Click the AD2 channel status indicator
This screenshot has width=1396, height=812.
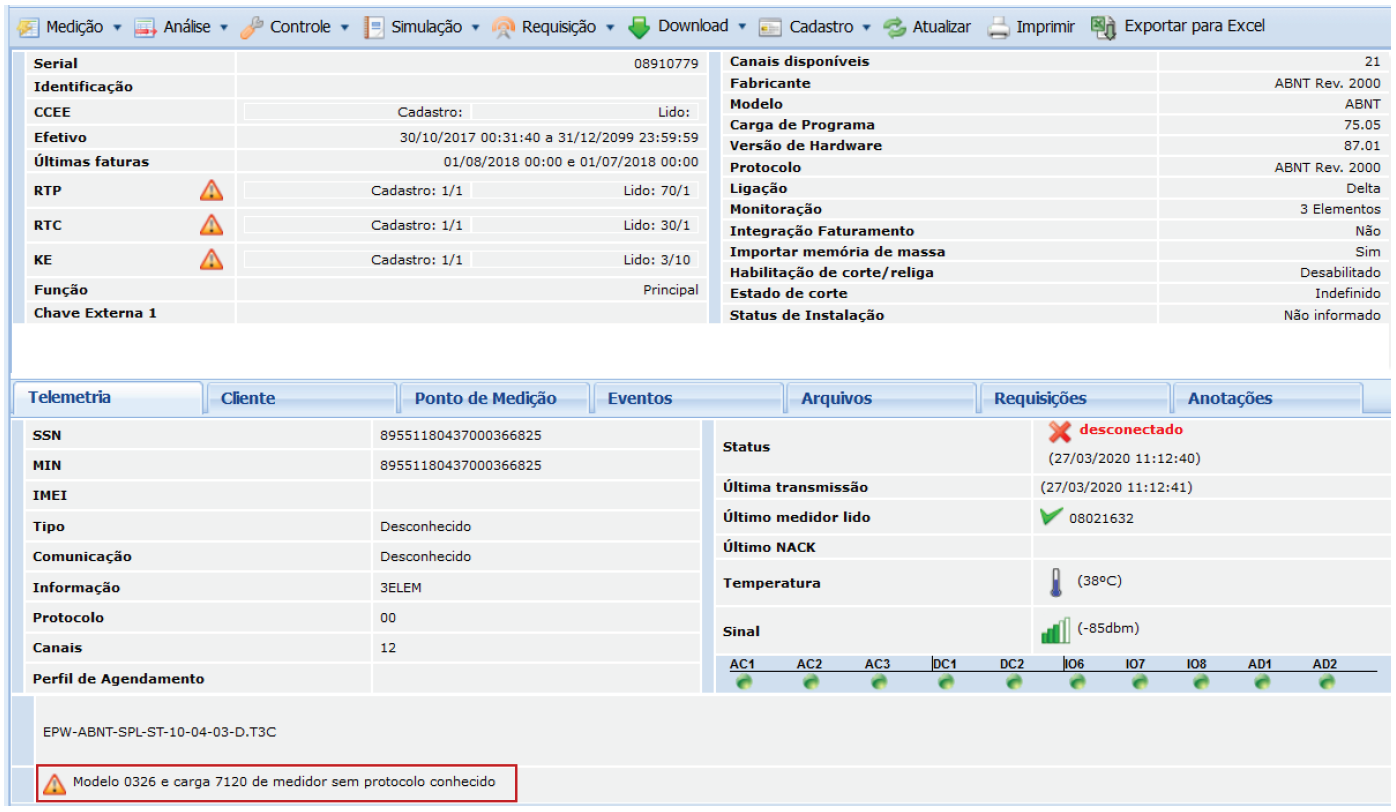[x=1326, y=682]
